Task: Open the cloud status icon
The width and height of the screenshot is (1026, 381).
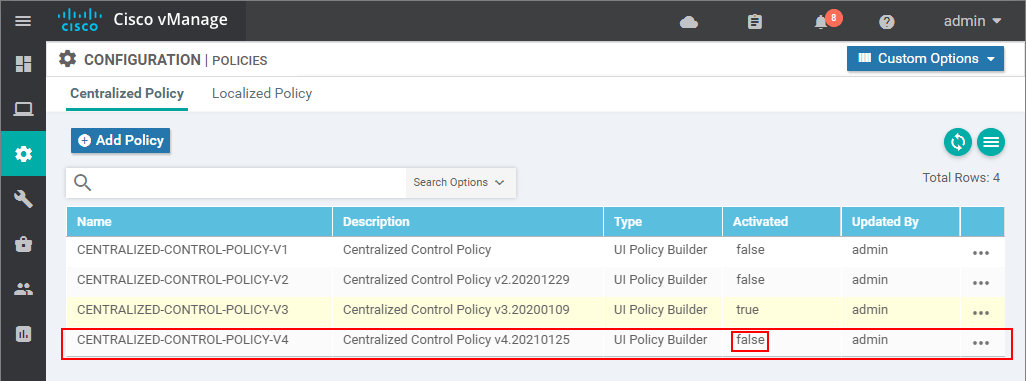Action: coord(689,22)
